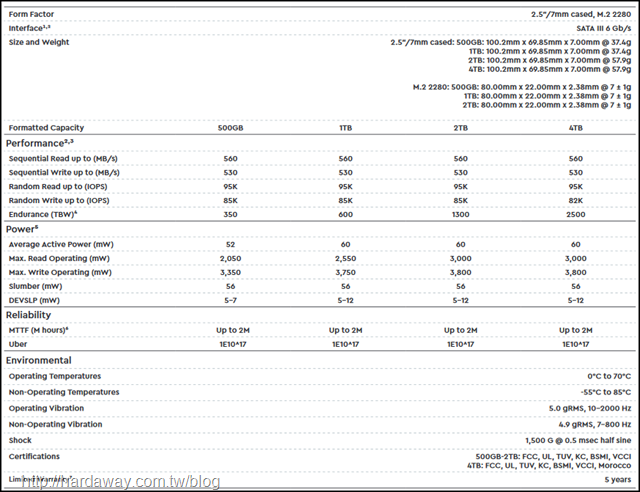The width and height of the screenshot is (640, 492).
Task: Select the 4TB Sequential Write value 530
Action: coord(576,172)
